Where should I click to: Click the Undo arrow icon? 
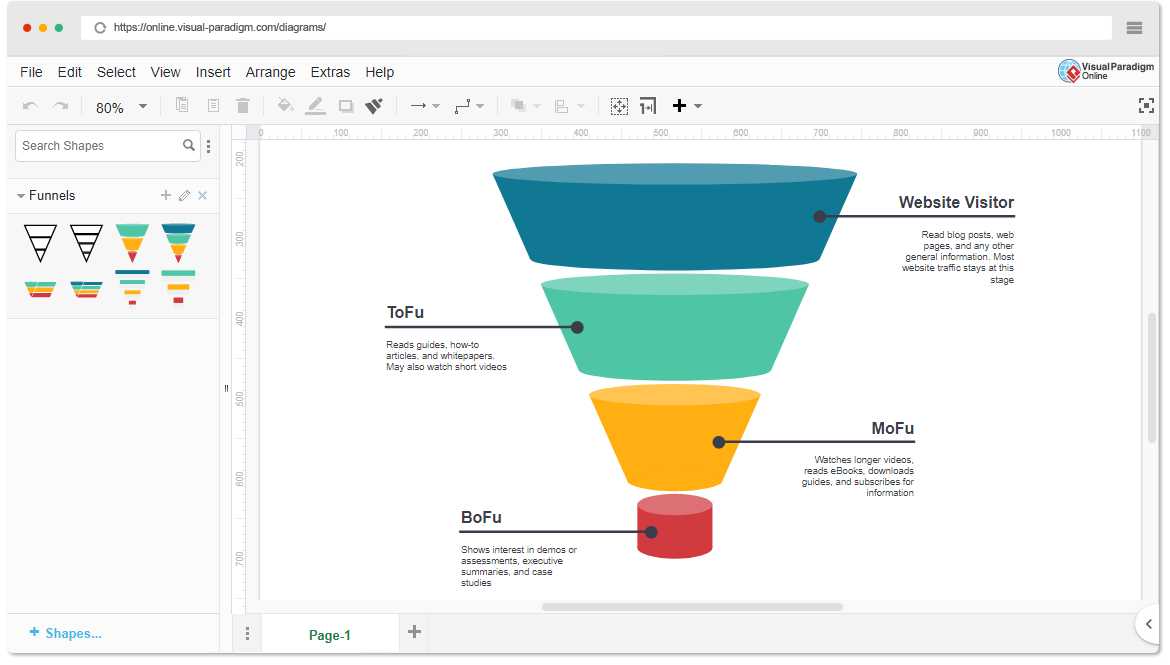click(30, 105)
